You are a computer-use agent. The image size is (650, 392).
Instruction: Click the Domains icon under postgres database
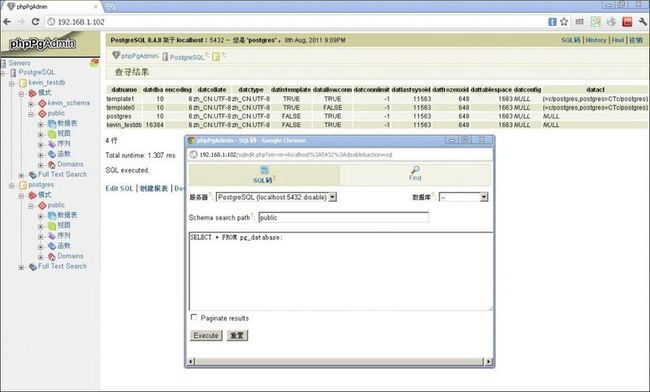pyautogui.click(x=52, y=256)
